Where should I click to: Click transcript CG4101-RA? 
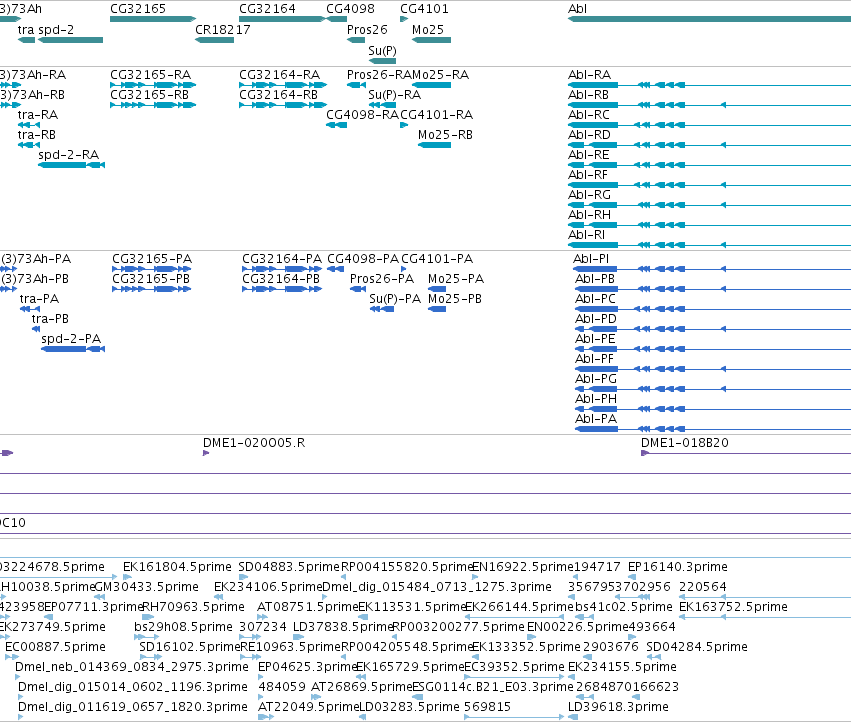[x=437, y=115]
